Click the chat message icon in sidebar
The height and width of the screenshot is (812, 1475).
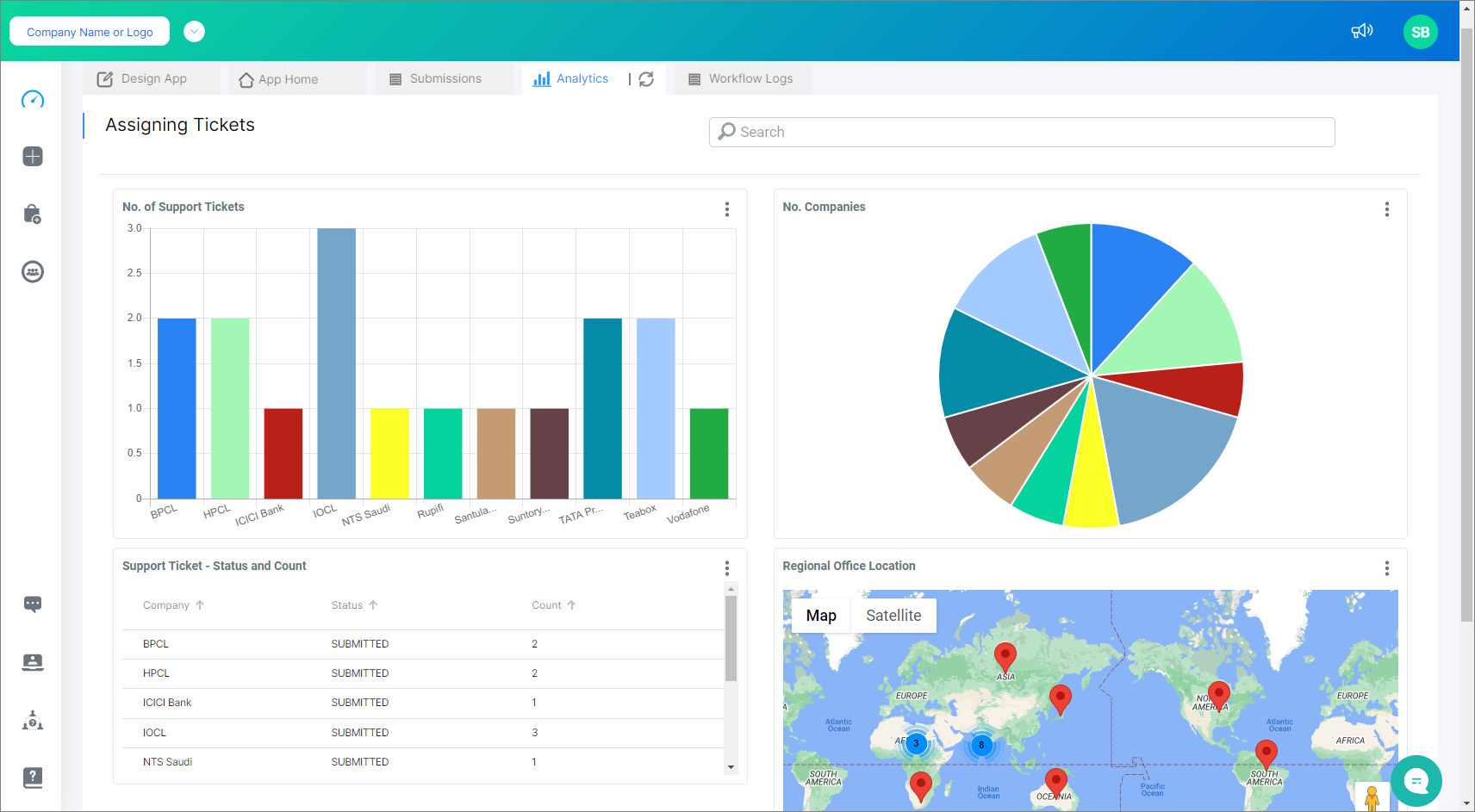(33, 604)
